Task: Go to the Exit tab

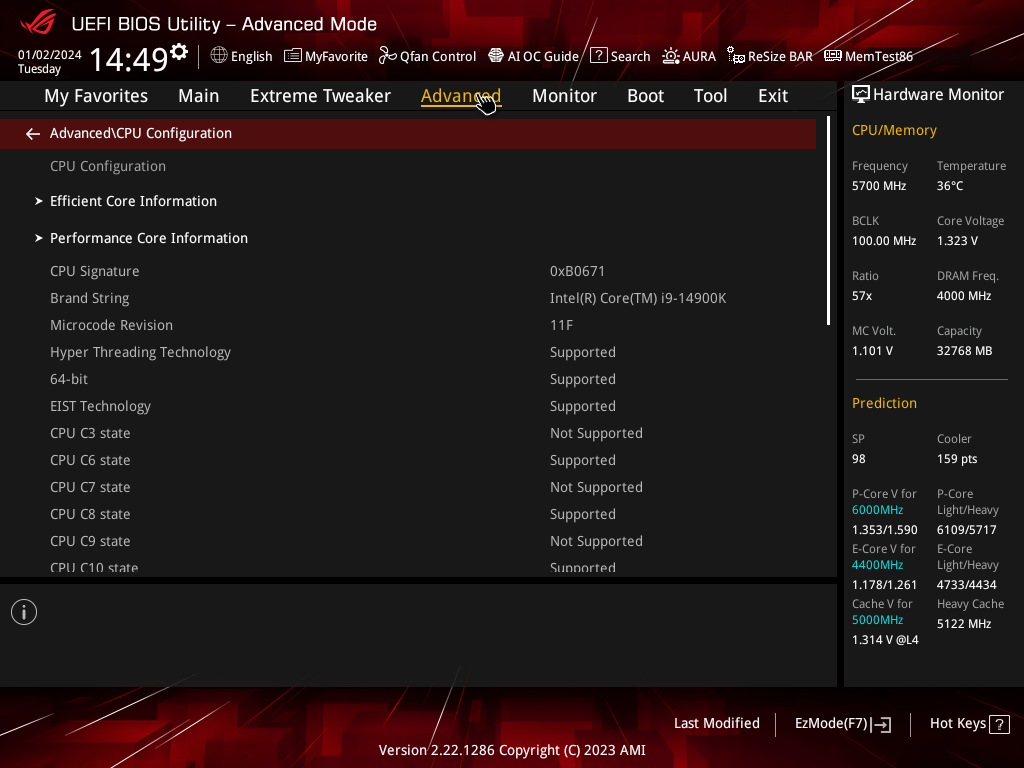Action: coord(773,96)
